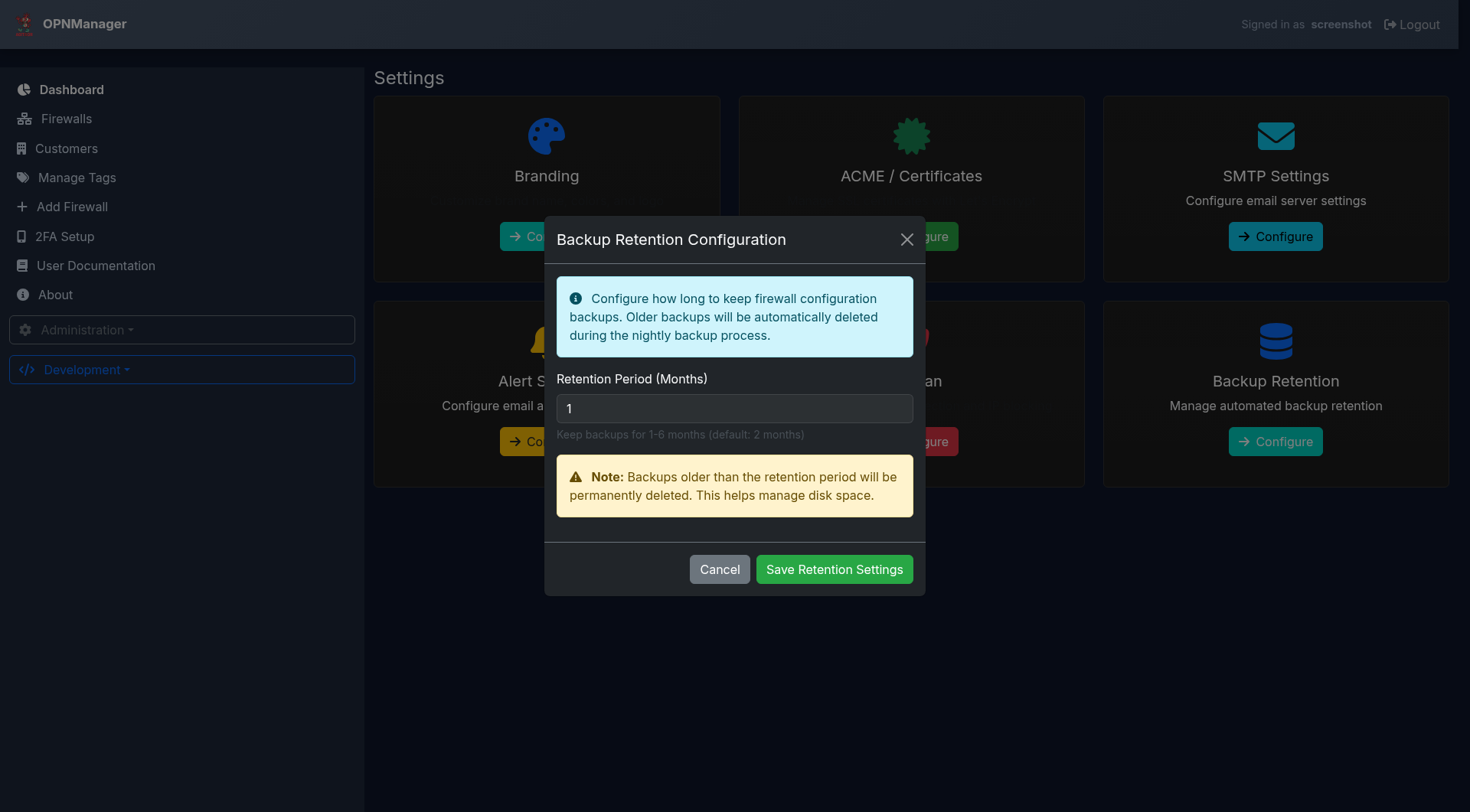Click the Branding palette icon
The image size is (1470, 812).
[546, 136]
